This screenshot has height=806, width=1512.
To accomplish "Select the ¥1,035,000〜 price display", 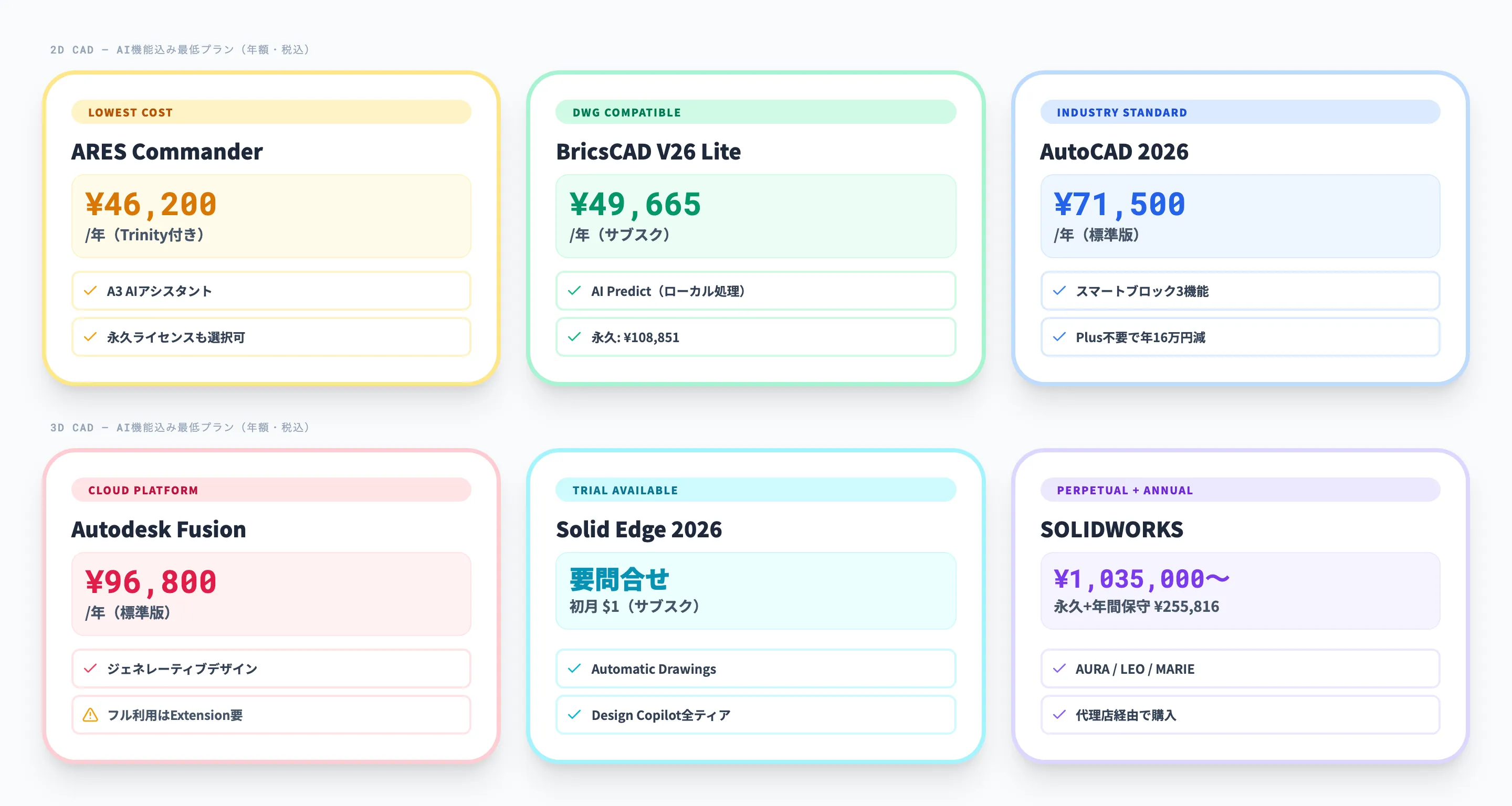I will click(x=1142, y=578).
